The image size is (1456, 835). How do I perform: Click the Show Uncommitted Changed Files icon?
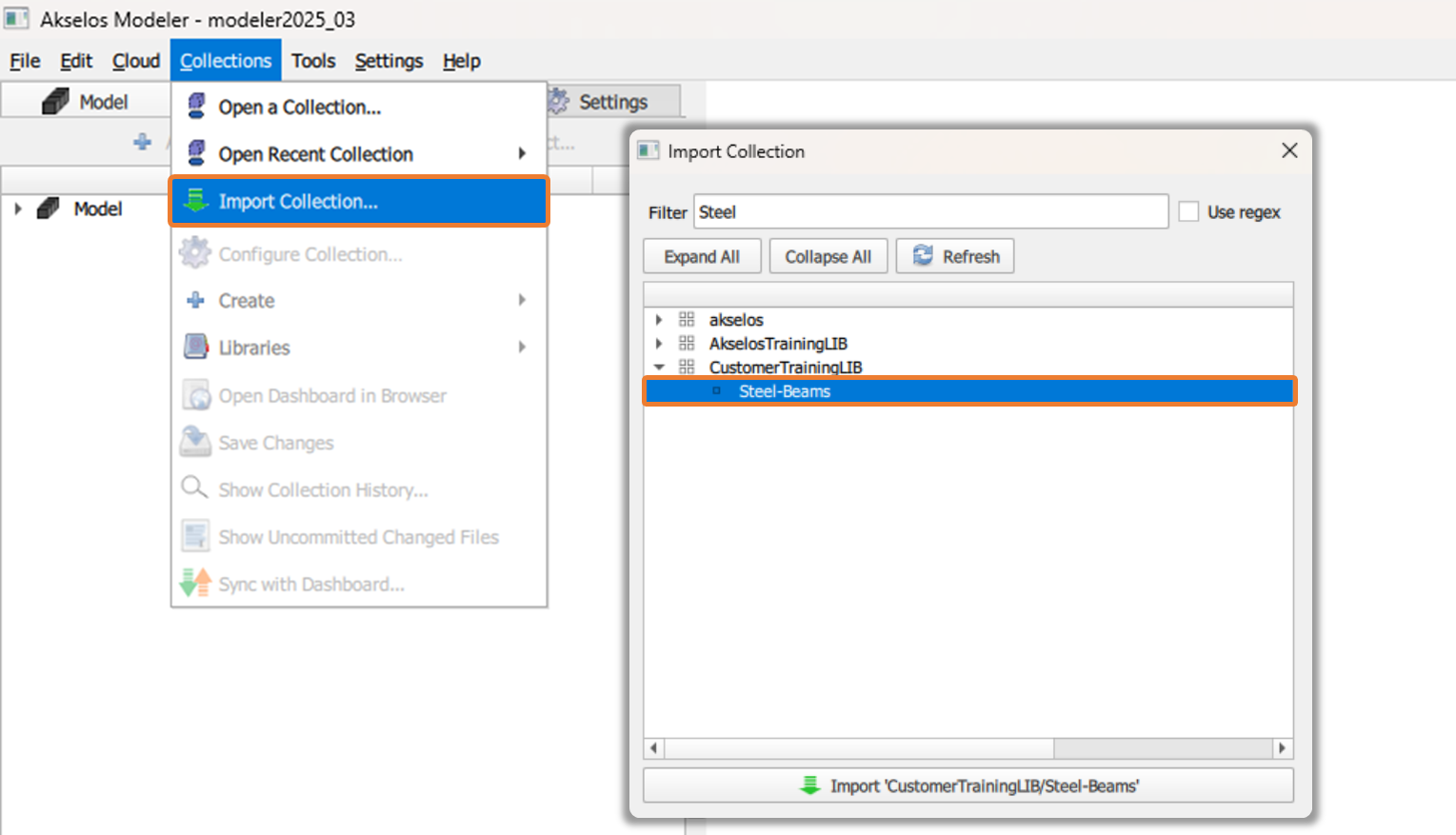(x=196, y=536)
